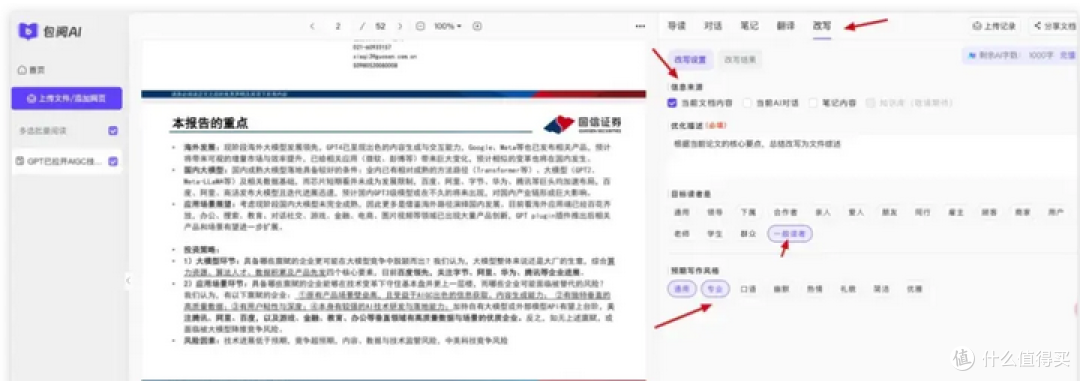The image size is (1080, 381).
Task: Switch to the 对话 tab
Action: [x=713, y=26]
